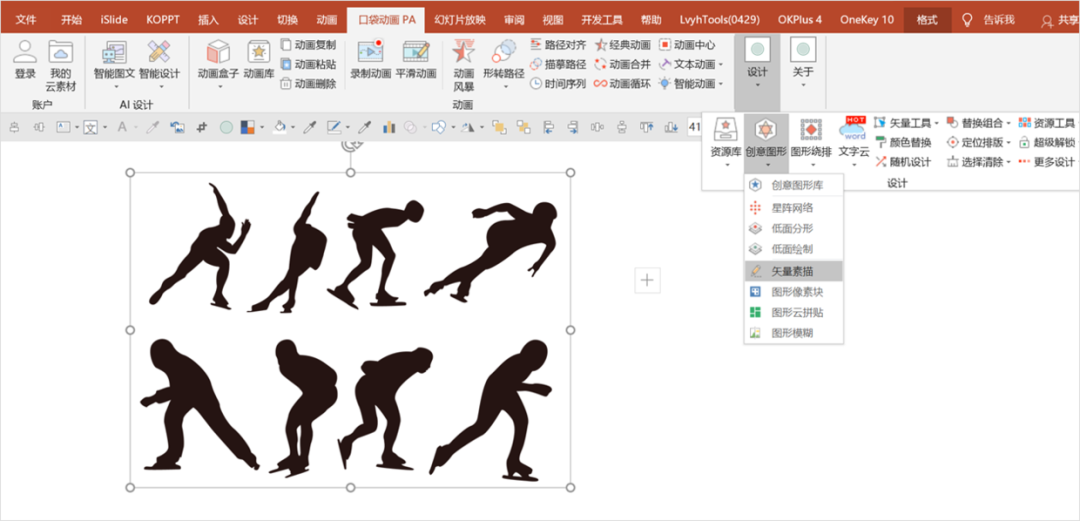Click 经典动画 classic animation
Viewport: 1080px width, 521px height.
(623, 45)
